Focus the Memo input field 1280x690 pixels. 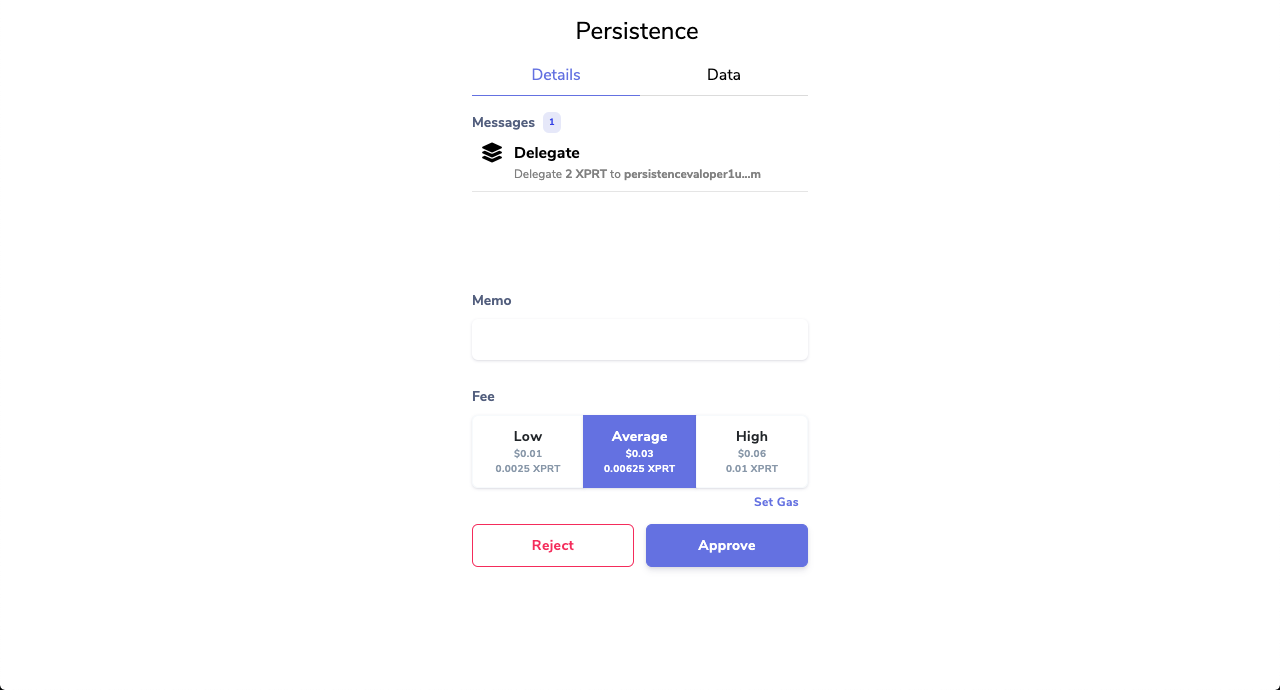(x=640, y=340)
